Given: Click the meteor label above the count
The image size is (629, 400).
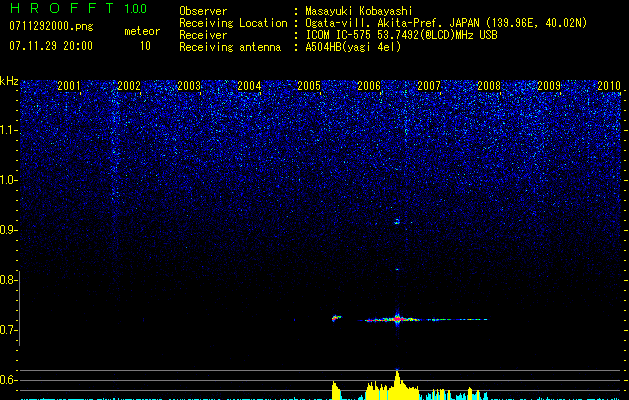Looking at the screenshot, I should 142,31.
